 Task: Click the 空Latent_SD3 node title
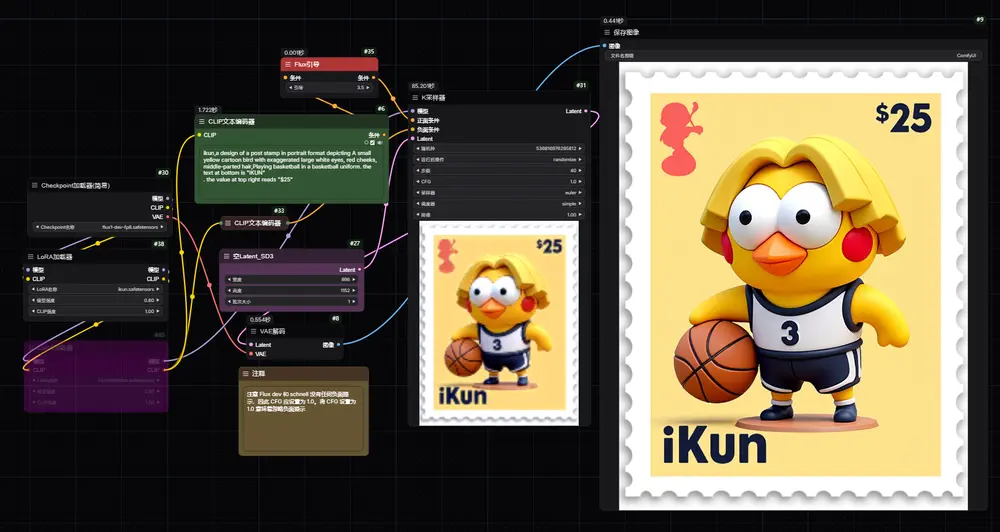click(x=253, y=256)
